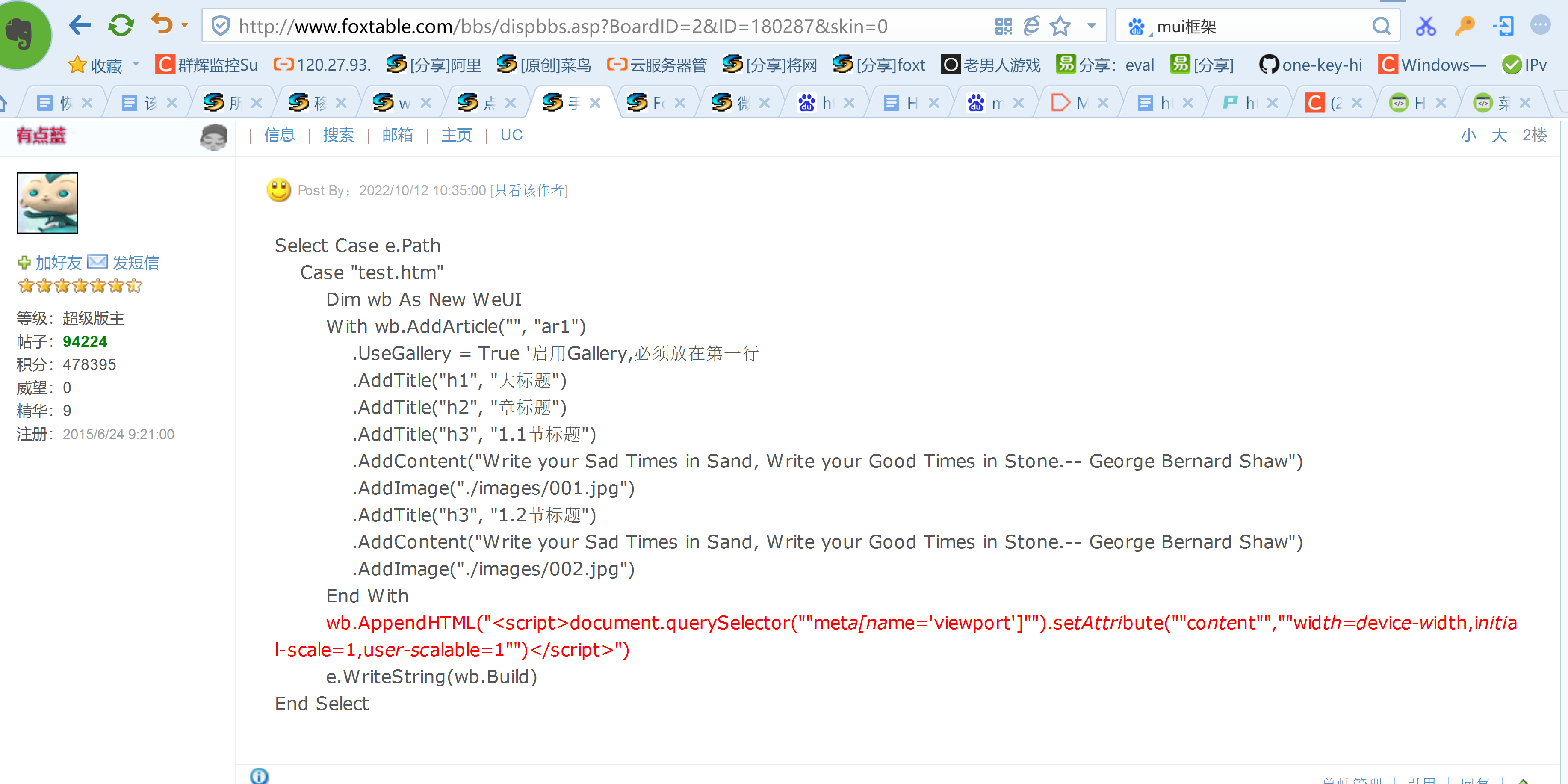
Task: Open bookmark one-key-hi on GitHub
Action: [x=1311, y=65]
